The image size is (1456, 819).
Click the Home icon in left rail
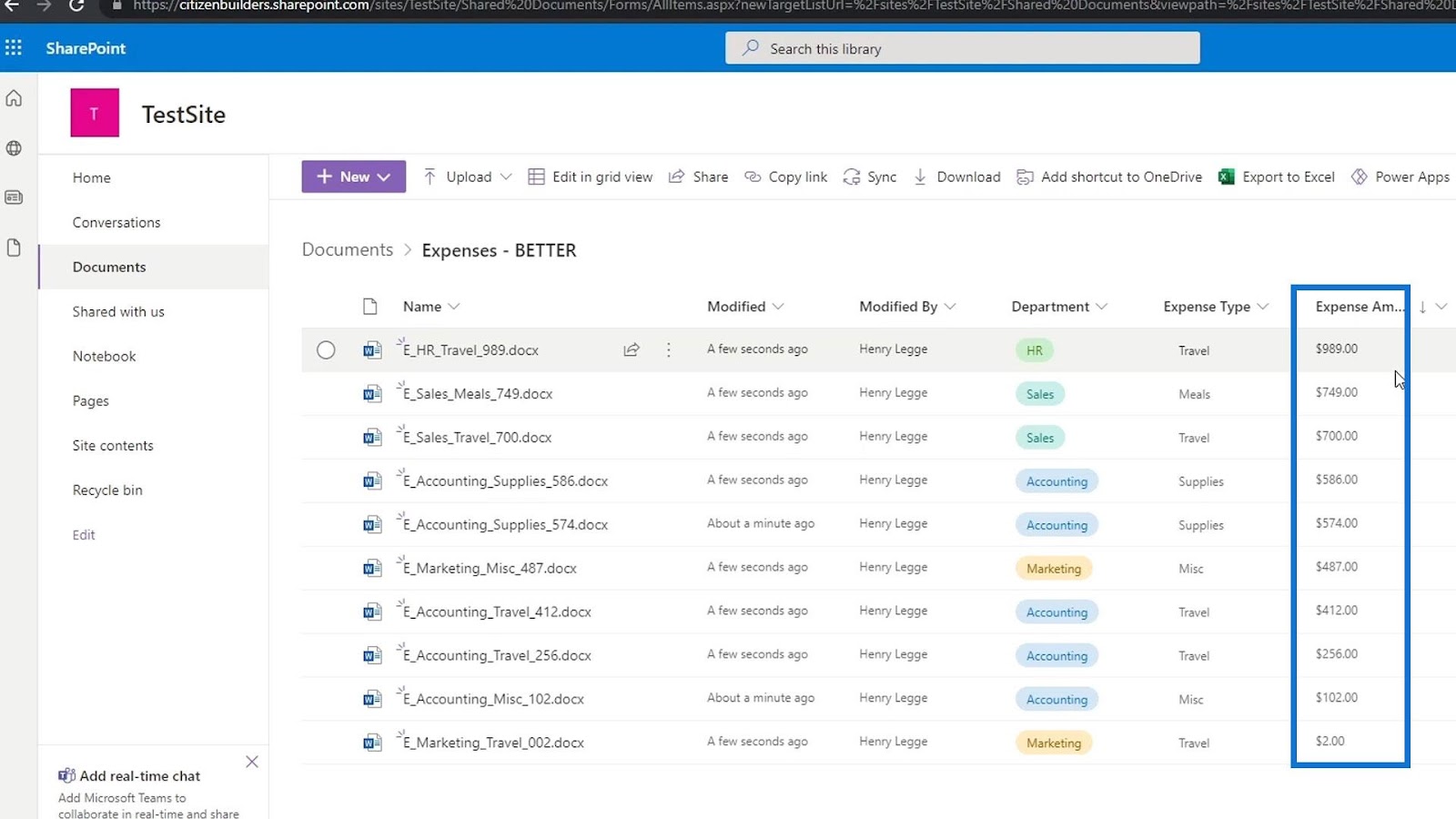[x=14, y=98]
